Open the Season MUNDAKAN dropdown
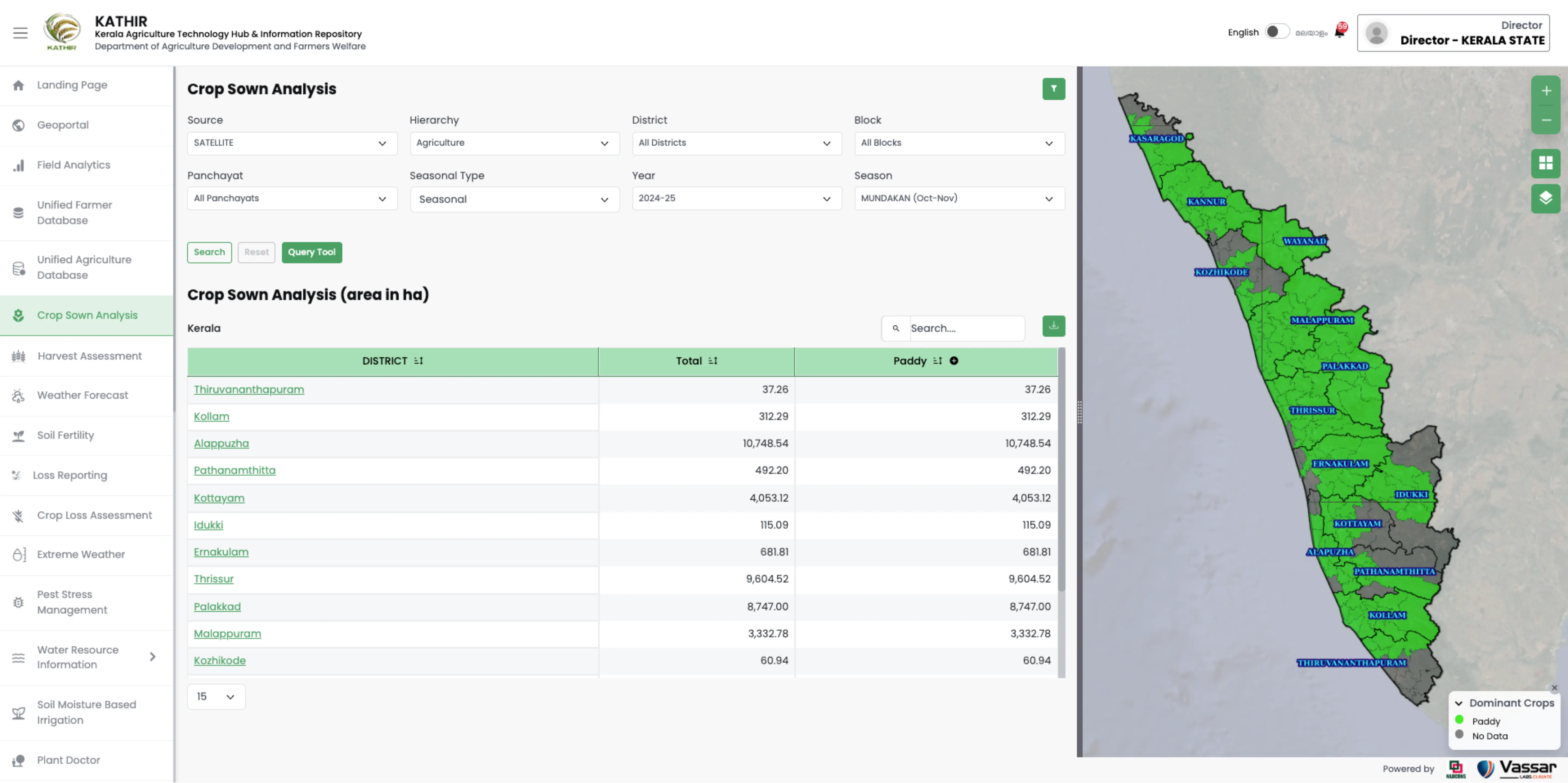The height and width of the screenshot is (783, 1568). [959, 199]
